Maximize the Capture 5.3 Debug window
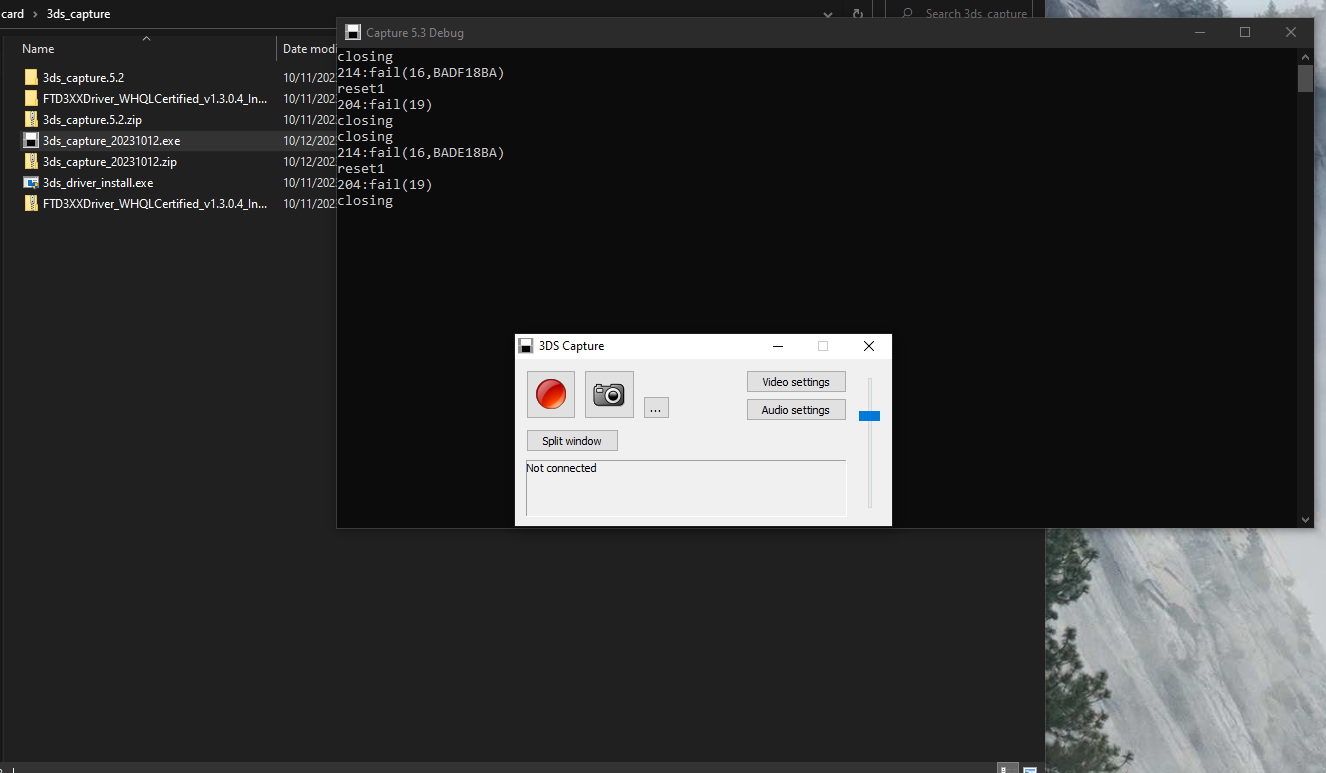This screenshot has height=773, width=1326. 1245,32
